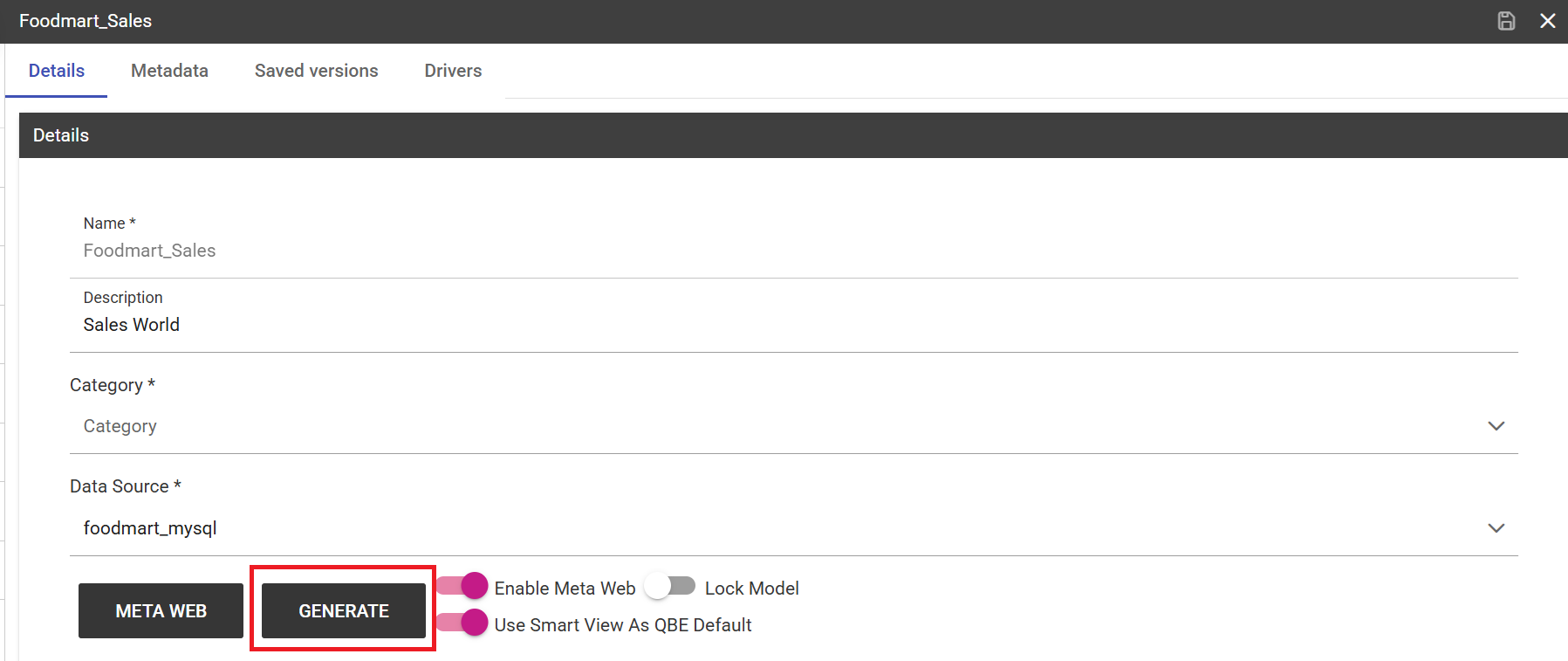Click the Name field Foodmart_Sales

pyautogui.click(x=794, y=251)
